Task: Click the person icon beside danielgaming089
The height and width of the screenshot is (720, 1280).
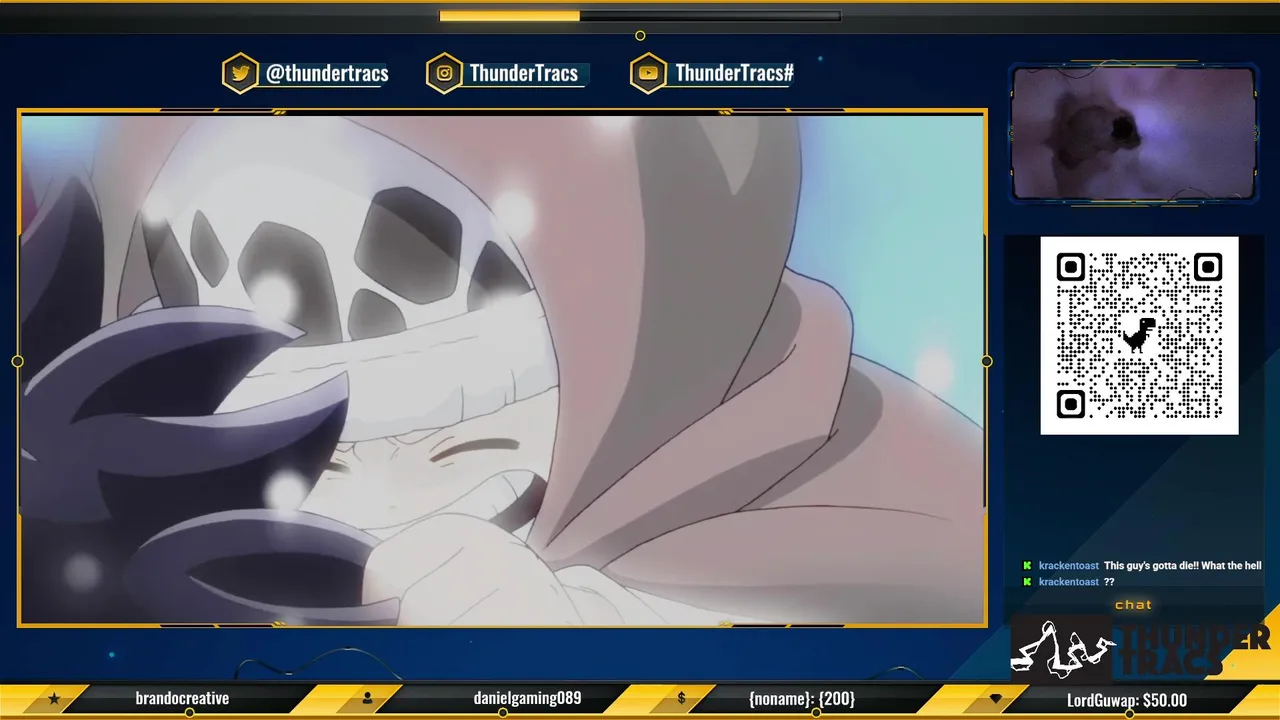Action: pos(368,699)
